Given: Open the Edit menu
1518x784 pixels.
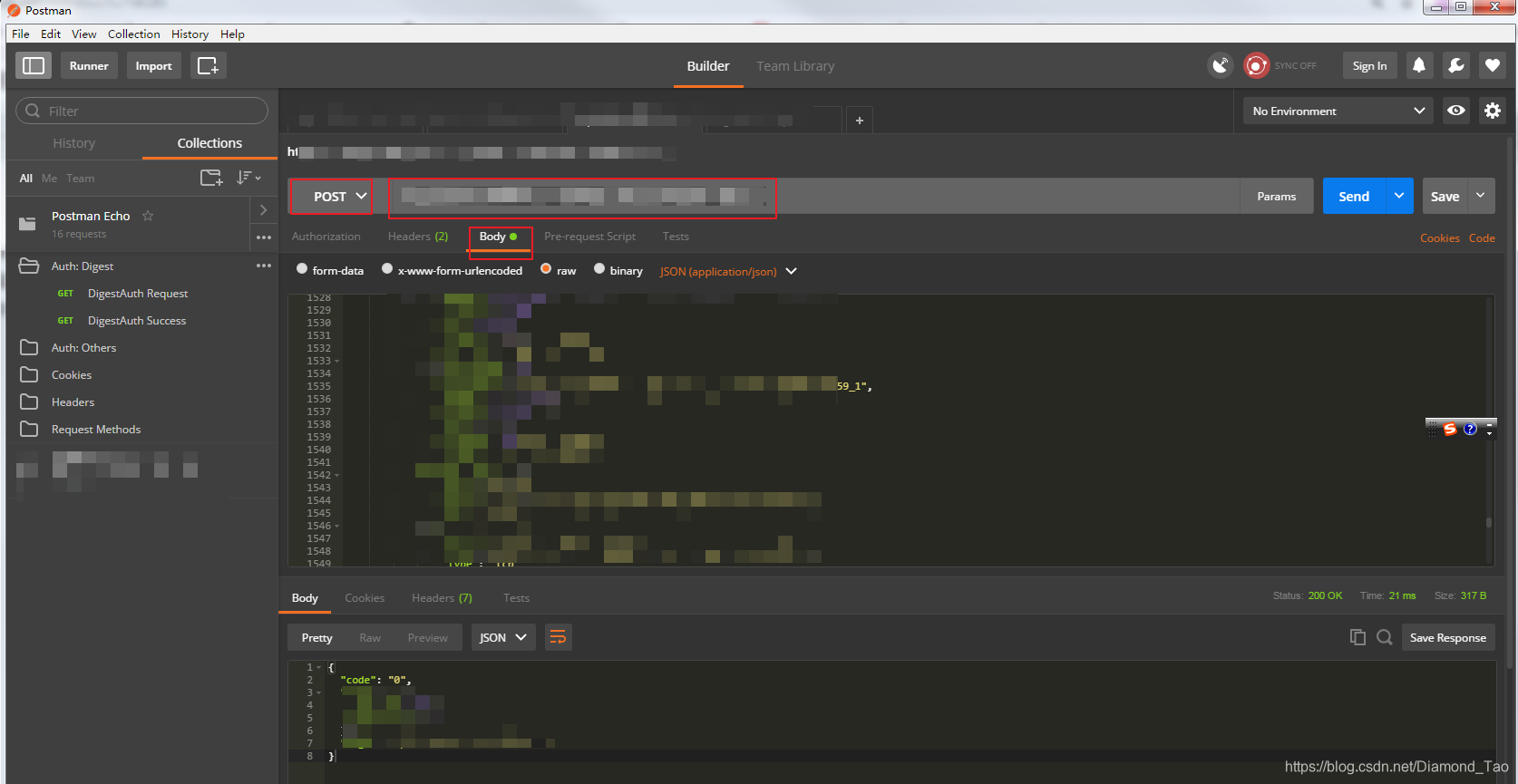Looking at the screenshot, I should 51,34.
